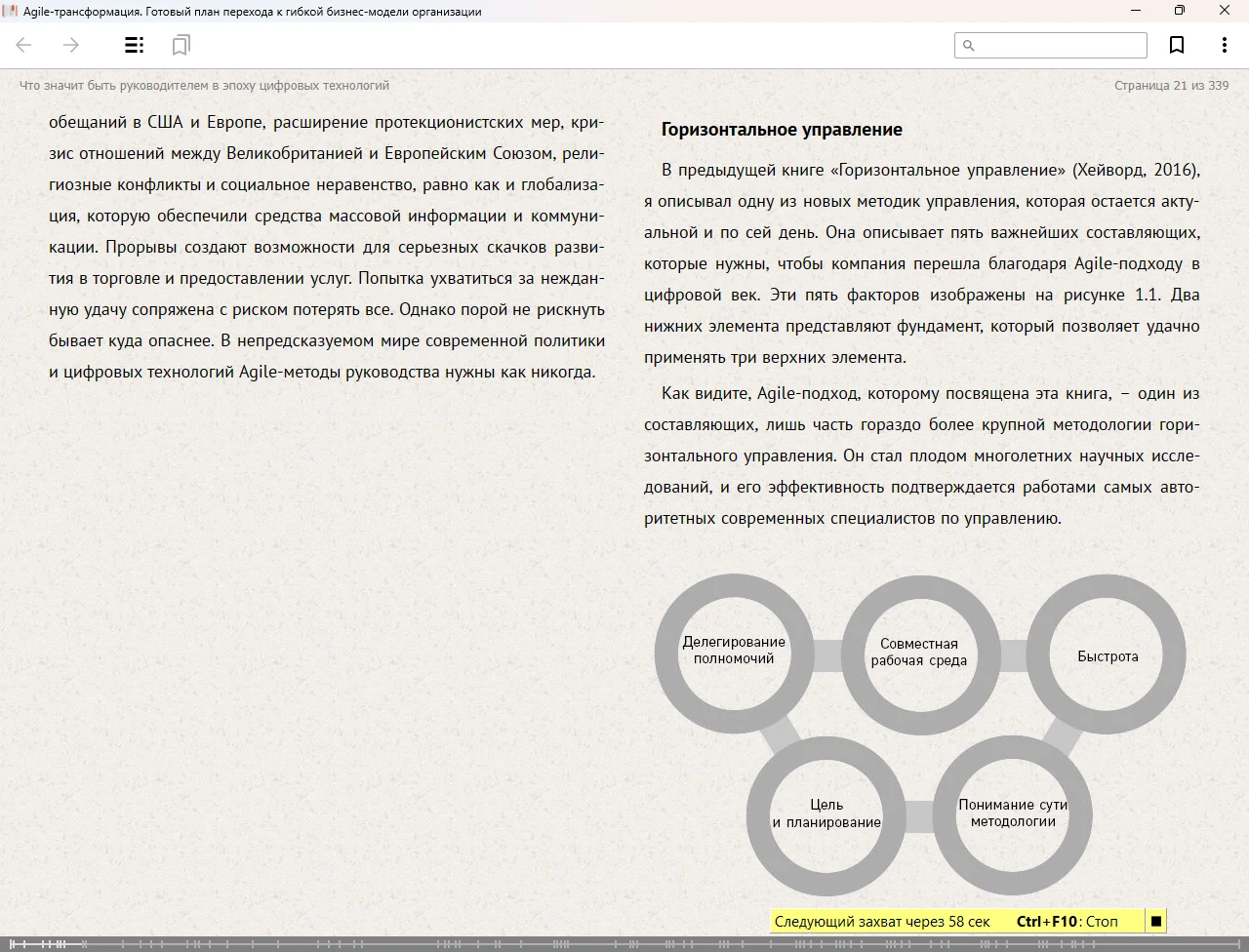Go forward with the right arrow
This screenshot has width=1249, height=952.
coord(71,45)
